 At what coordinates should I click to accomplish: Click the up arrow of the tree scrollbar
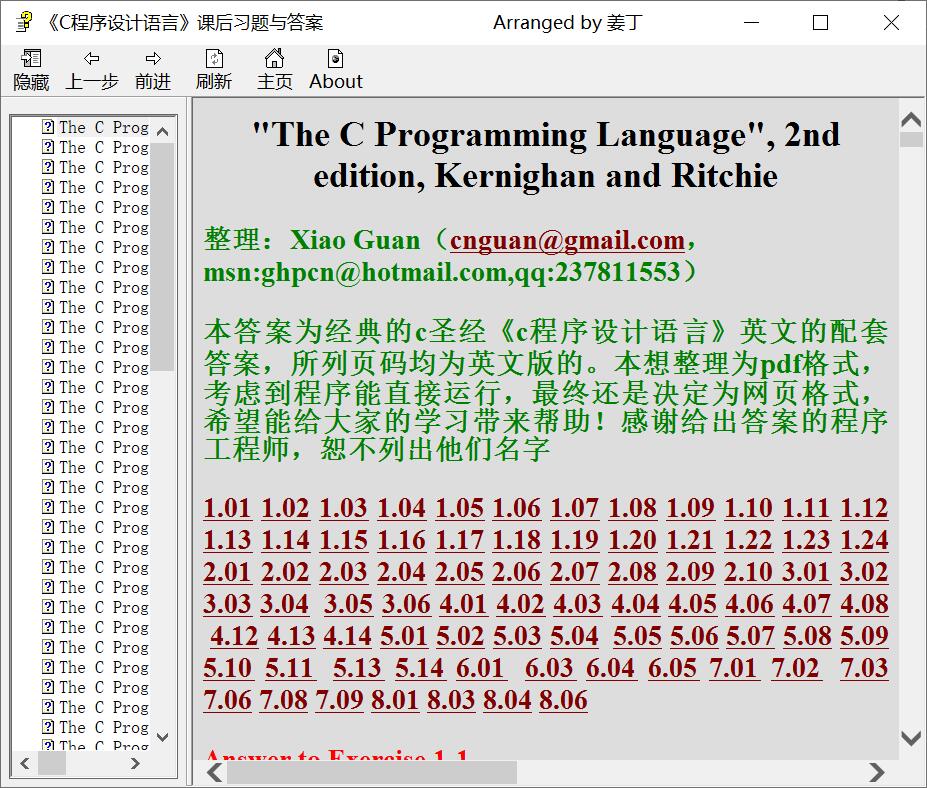(163, 131)
